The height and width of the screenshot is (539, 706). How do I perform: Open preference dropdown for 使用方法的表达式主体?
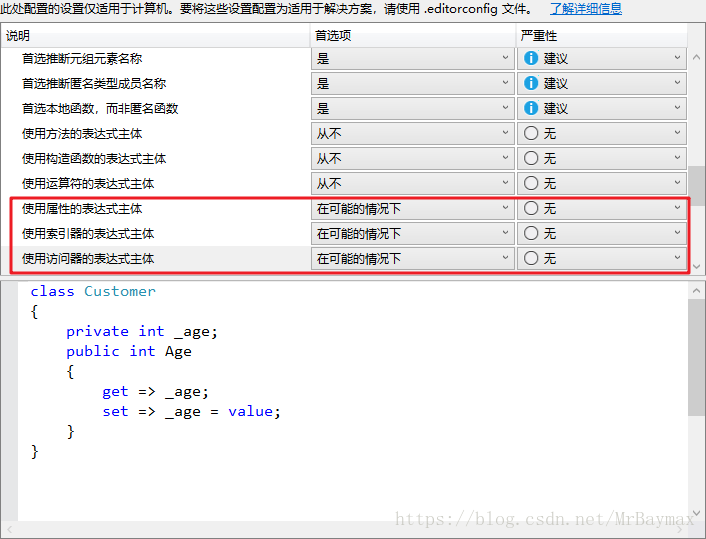(x=412, y=133)
